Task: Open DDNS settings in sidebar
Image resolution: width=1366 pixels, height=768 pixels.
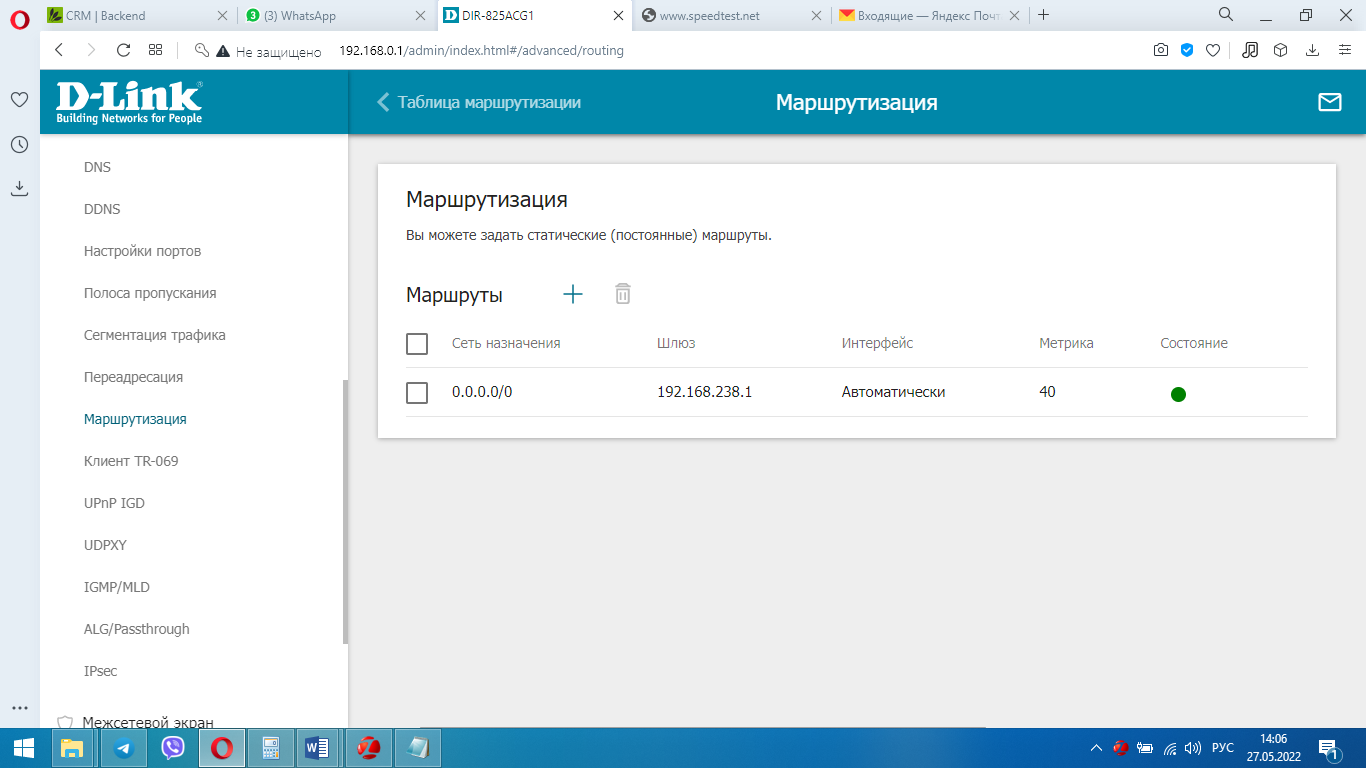Action: point(102,209)
